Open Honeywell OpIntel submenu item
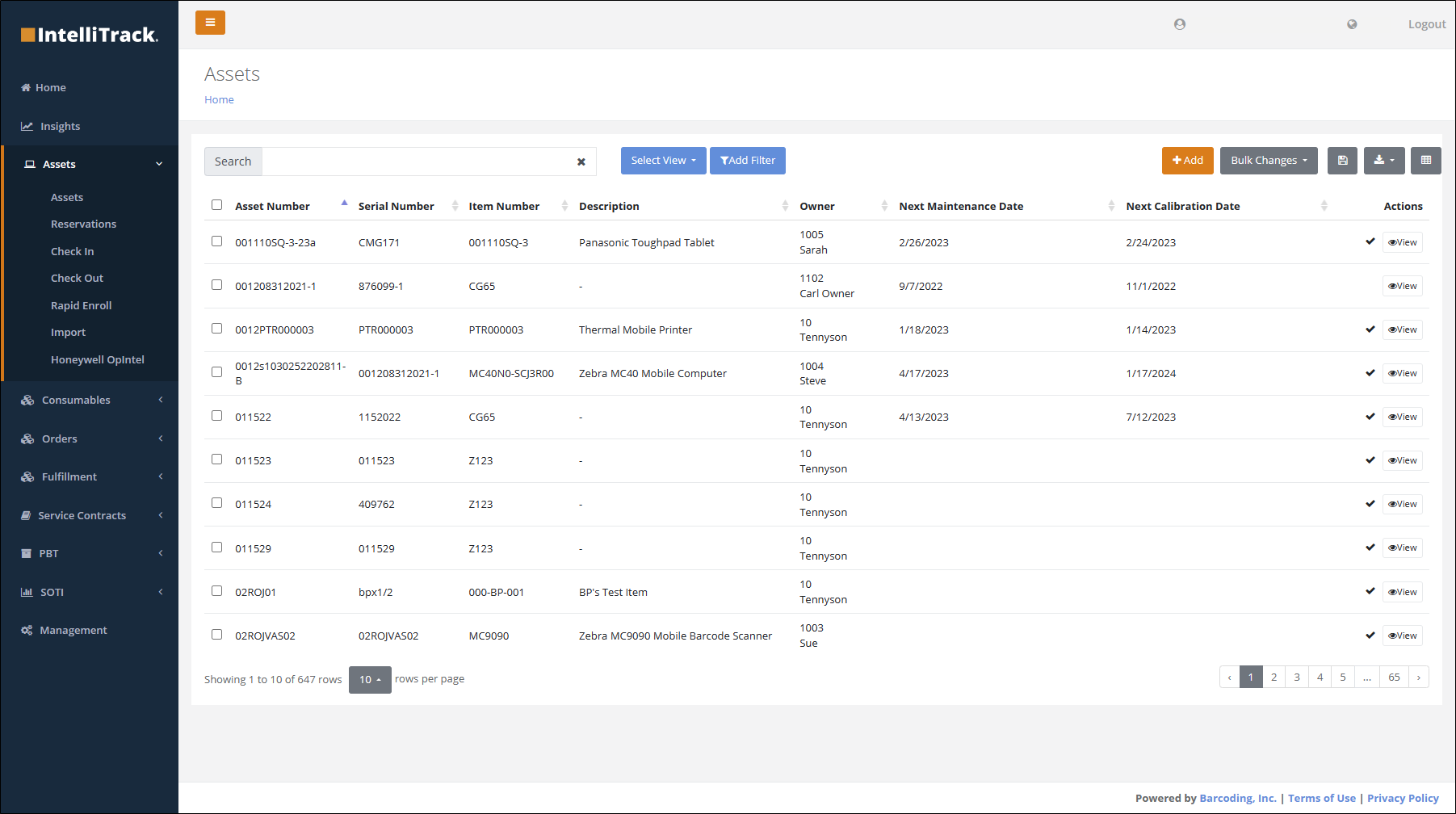This screenshot has height=814, width=1456. click(97, 359)
